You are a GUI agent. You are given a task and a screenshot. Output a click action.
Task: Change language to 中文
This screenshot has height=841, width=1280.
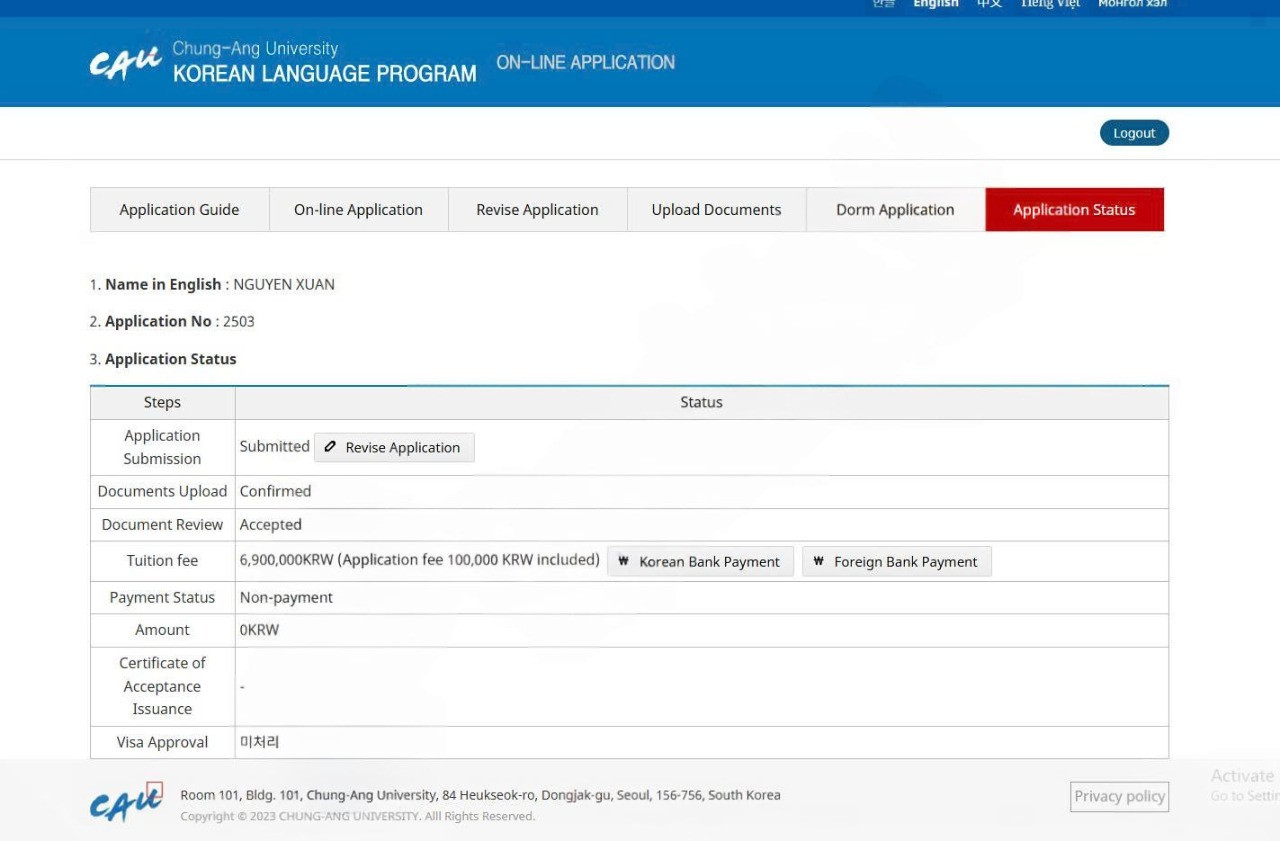point(989,4)
